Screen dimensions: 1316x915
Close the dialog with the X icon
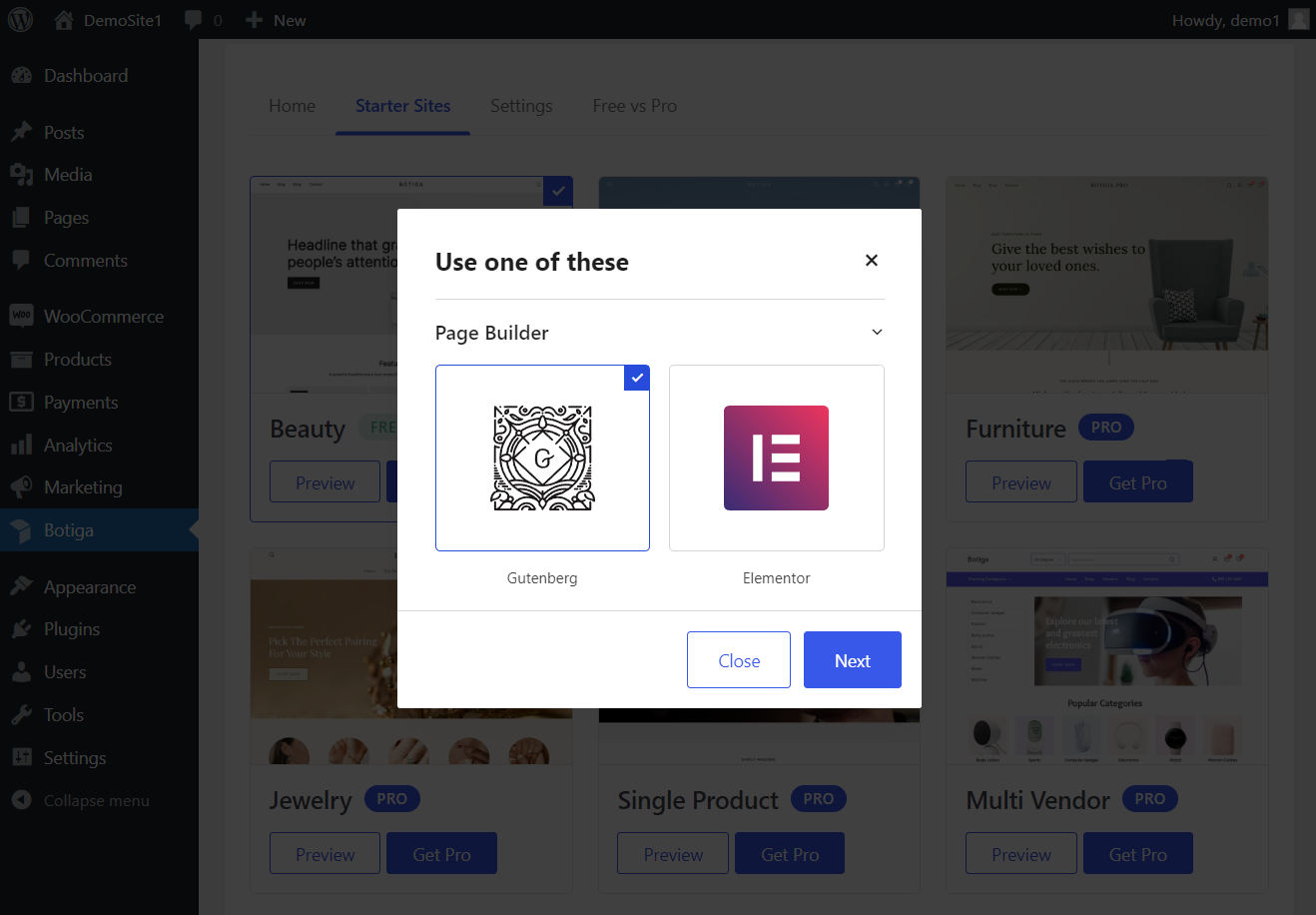click(872, 261)
